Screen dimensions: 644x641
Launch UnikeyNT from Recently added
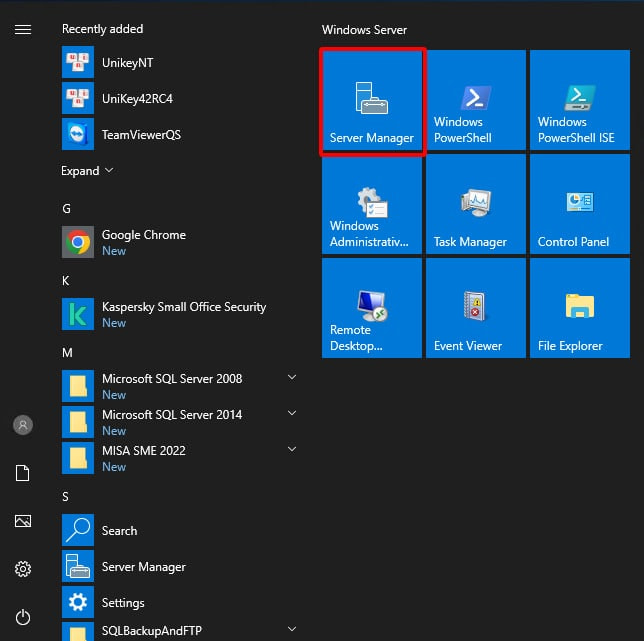point(181,62)
